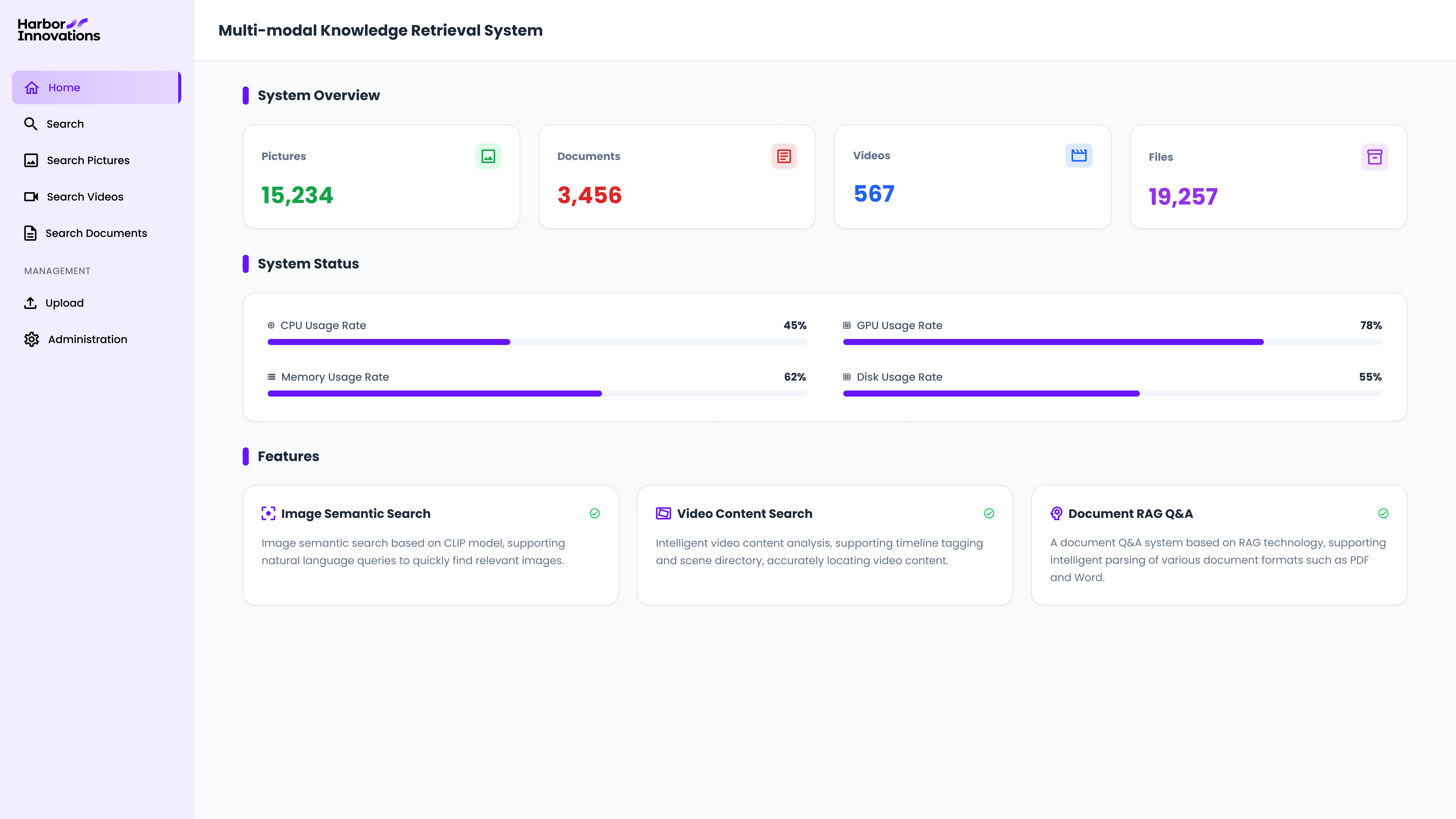Open Search Documents in the sidebar
This screenshot has width=1456, height=819.
point(97,233)
